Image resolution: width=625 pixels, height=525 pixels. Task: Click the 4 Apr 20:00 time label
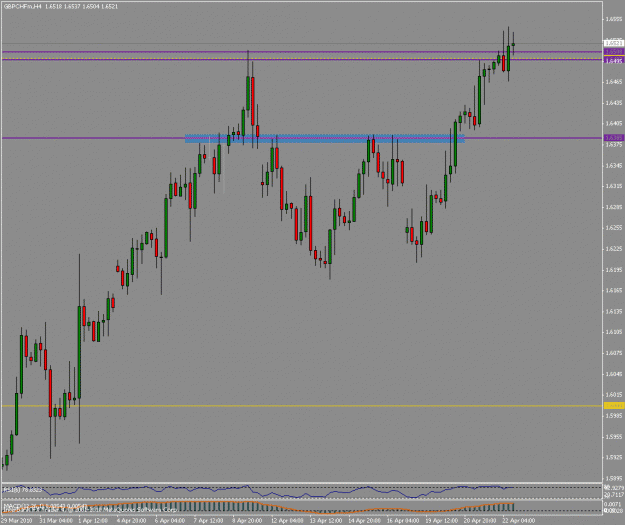[x=131, y=520]
